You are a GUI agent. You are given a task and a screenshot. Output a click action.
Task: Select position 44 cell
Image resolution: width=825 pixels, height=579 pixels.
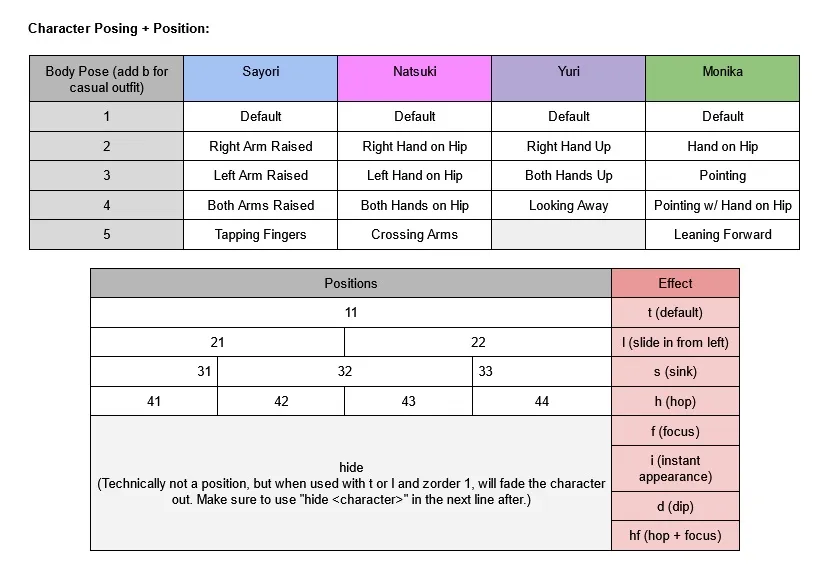(542, 401)
